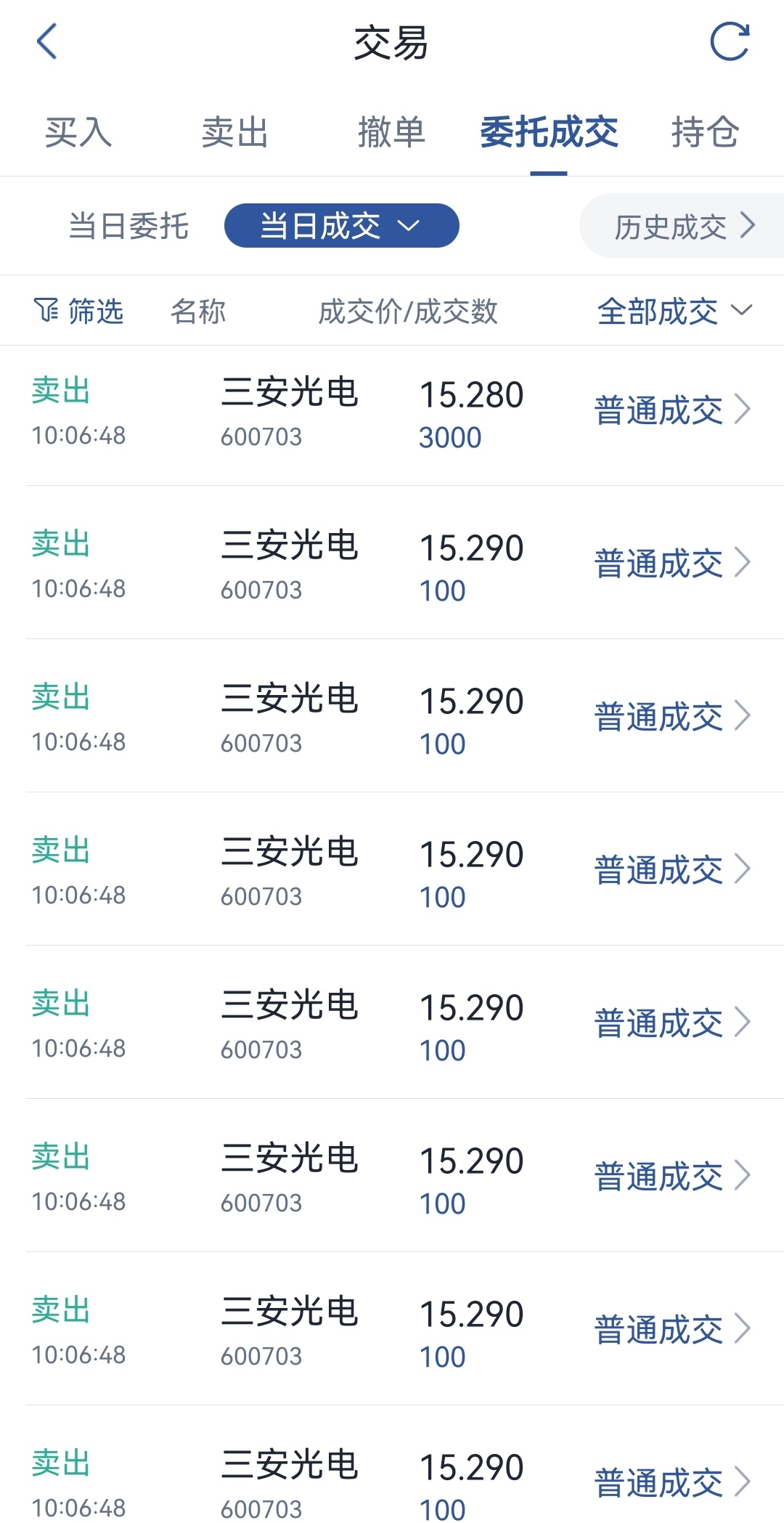Go to 持仓 tab
Screen dimensions: 784x1523
(704, 132)
